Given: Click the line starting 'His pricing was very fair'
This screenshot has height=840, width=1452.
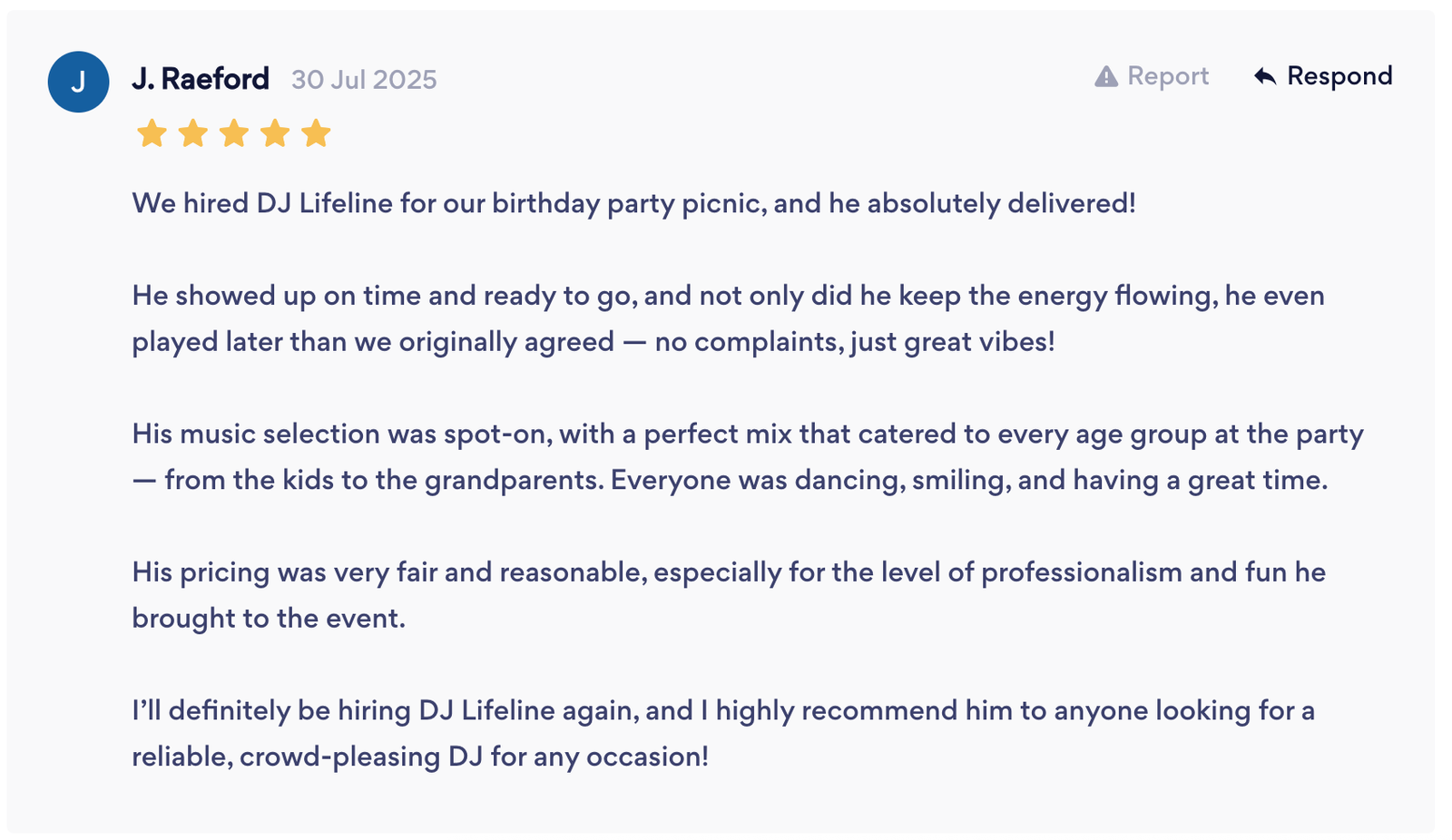Looking at the screenshot, I should pos(728,572).
